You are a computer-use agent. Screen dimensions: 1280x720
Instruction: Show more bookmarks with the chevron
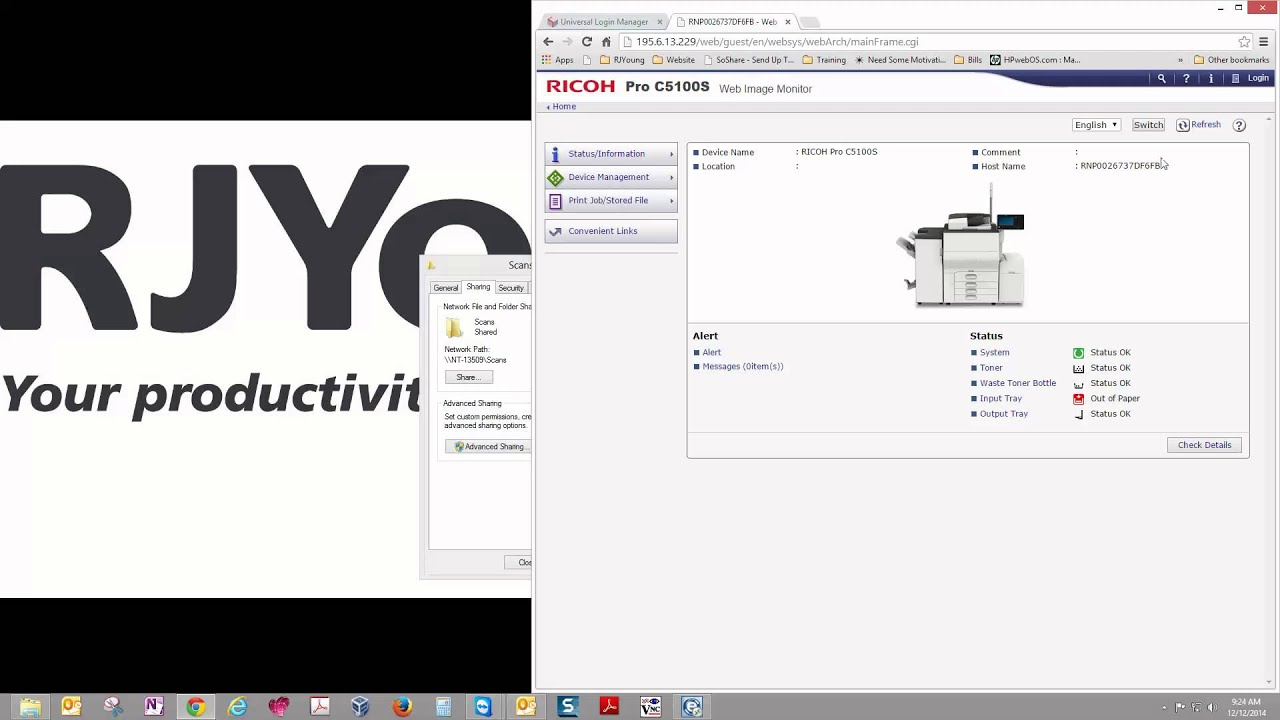pyautogui.click(x=1180, y=60)
